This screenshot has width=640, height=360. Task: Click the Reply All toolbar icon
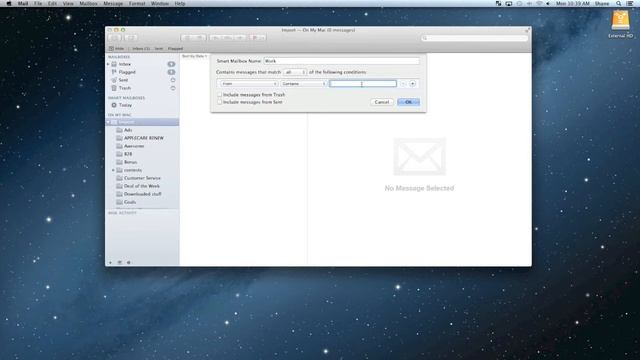coord(227,38)
